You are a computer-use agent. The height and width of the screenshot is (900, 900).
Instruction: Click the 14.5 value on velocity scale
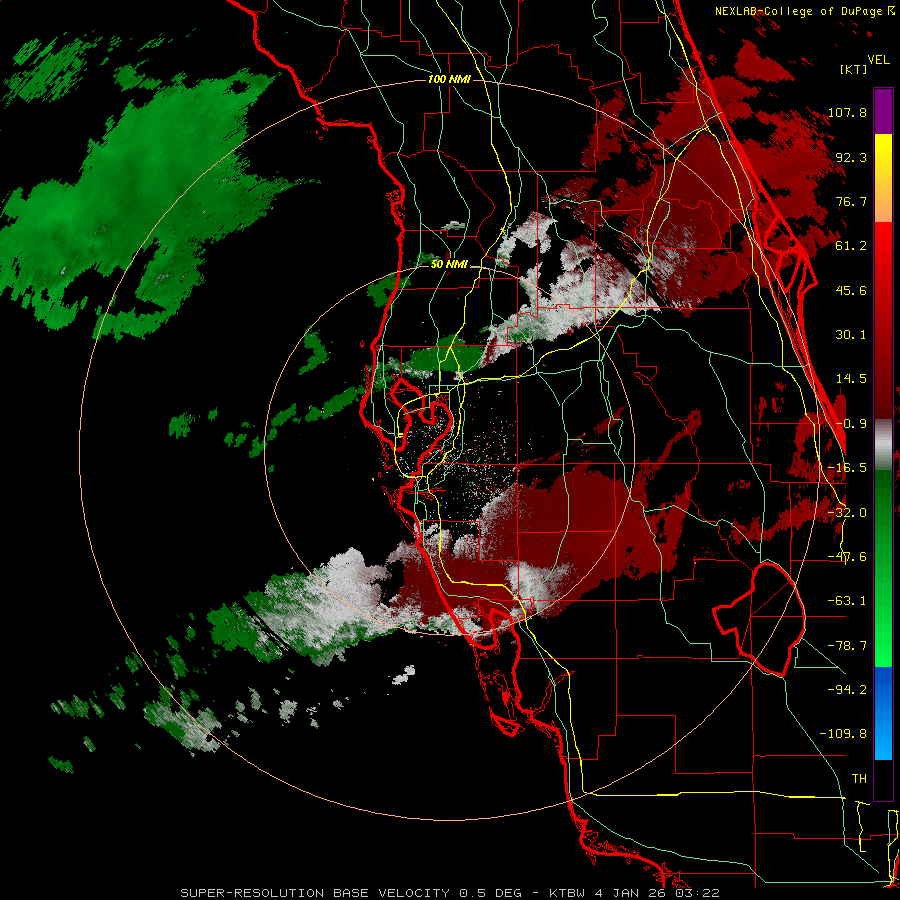click(851, 379)
